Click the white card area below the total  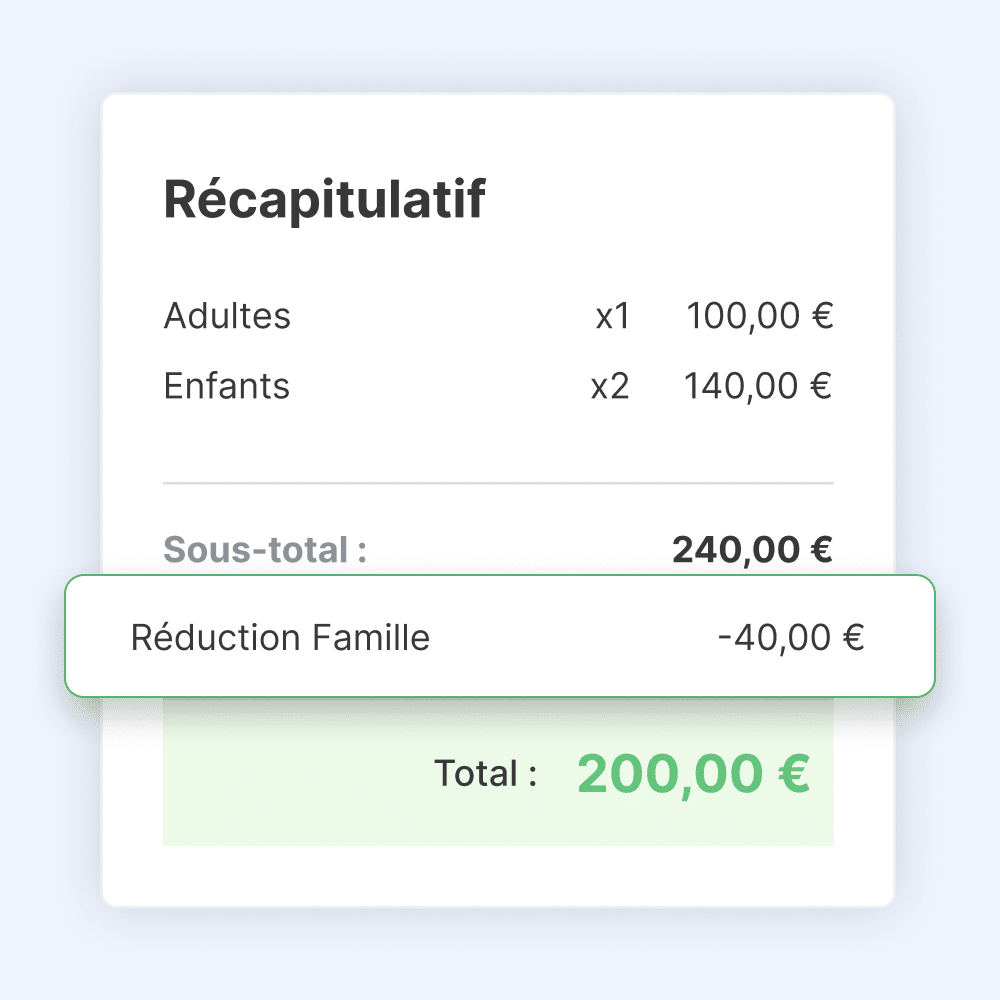(498, 876)
